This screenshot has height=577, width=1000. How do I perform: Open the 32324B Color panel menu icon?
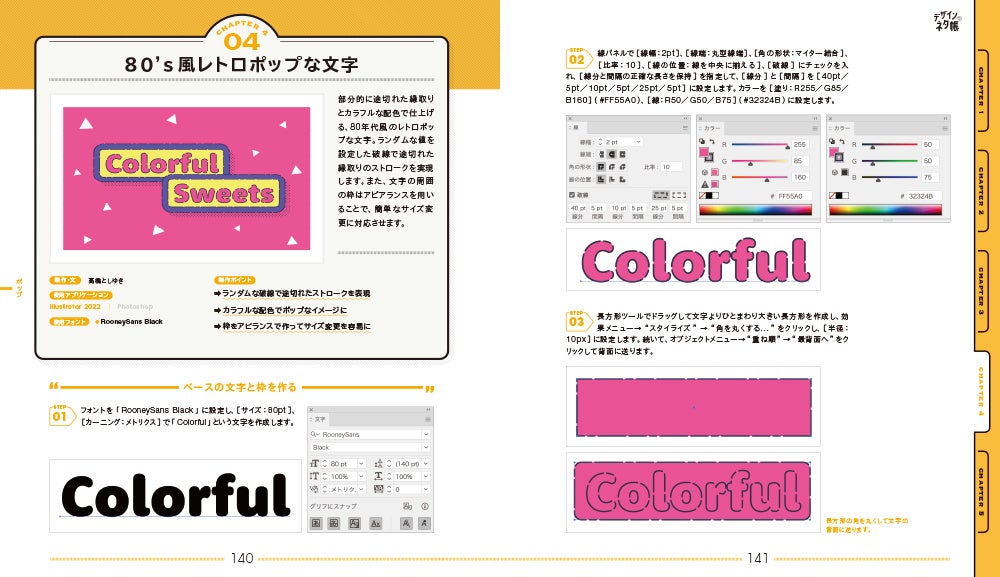tap(945, 128)
